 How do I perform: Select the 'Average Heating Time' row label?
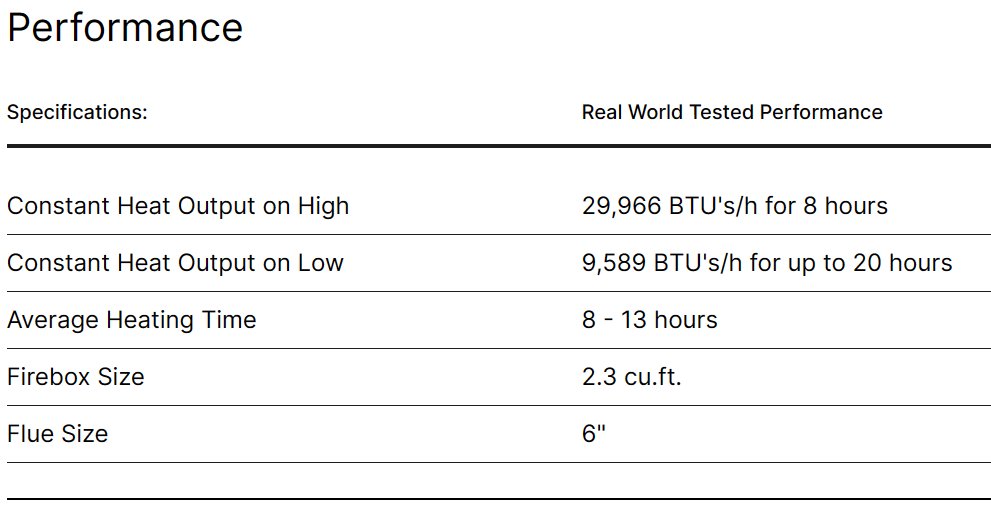[x=132, y=320]
